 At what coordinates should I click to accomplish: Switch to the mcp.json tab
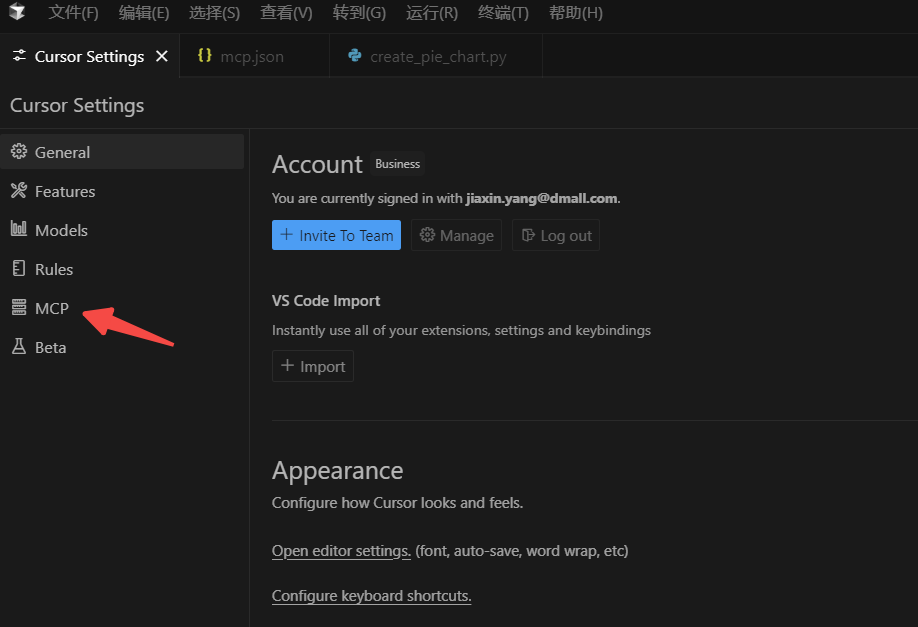(254, 56)
